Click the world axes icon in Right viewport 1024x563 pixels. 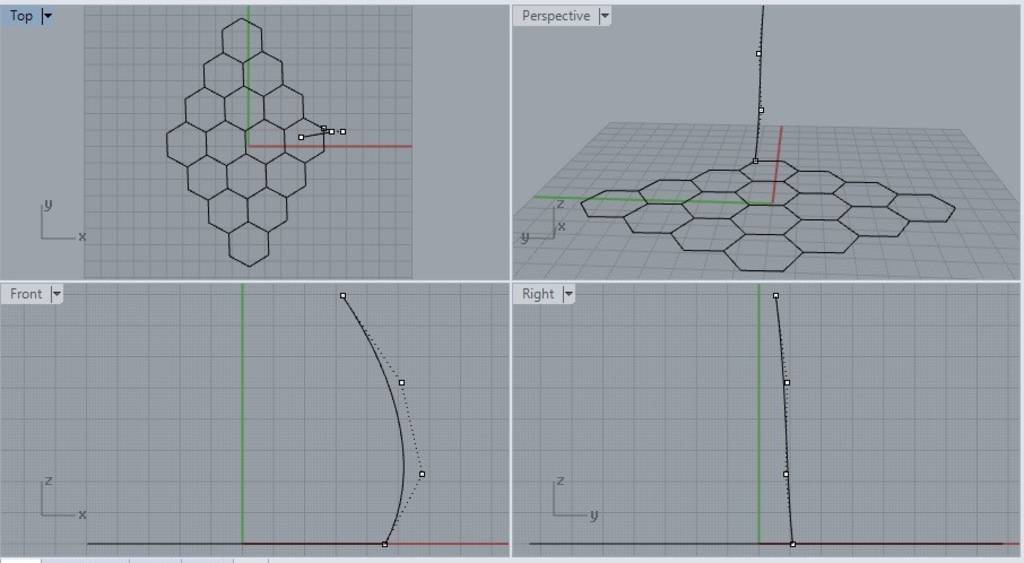click(x=575, y=499)
